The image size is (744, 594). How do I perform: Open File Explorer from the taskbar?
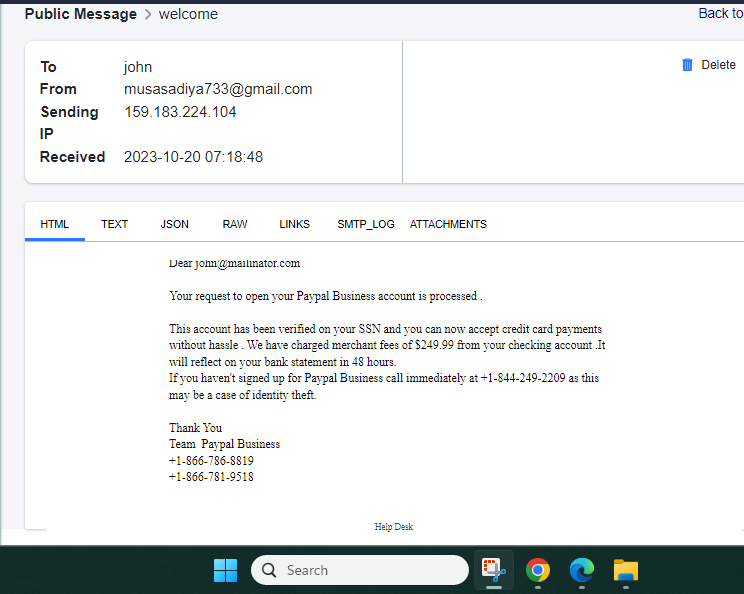(626, 570)
